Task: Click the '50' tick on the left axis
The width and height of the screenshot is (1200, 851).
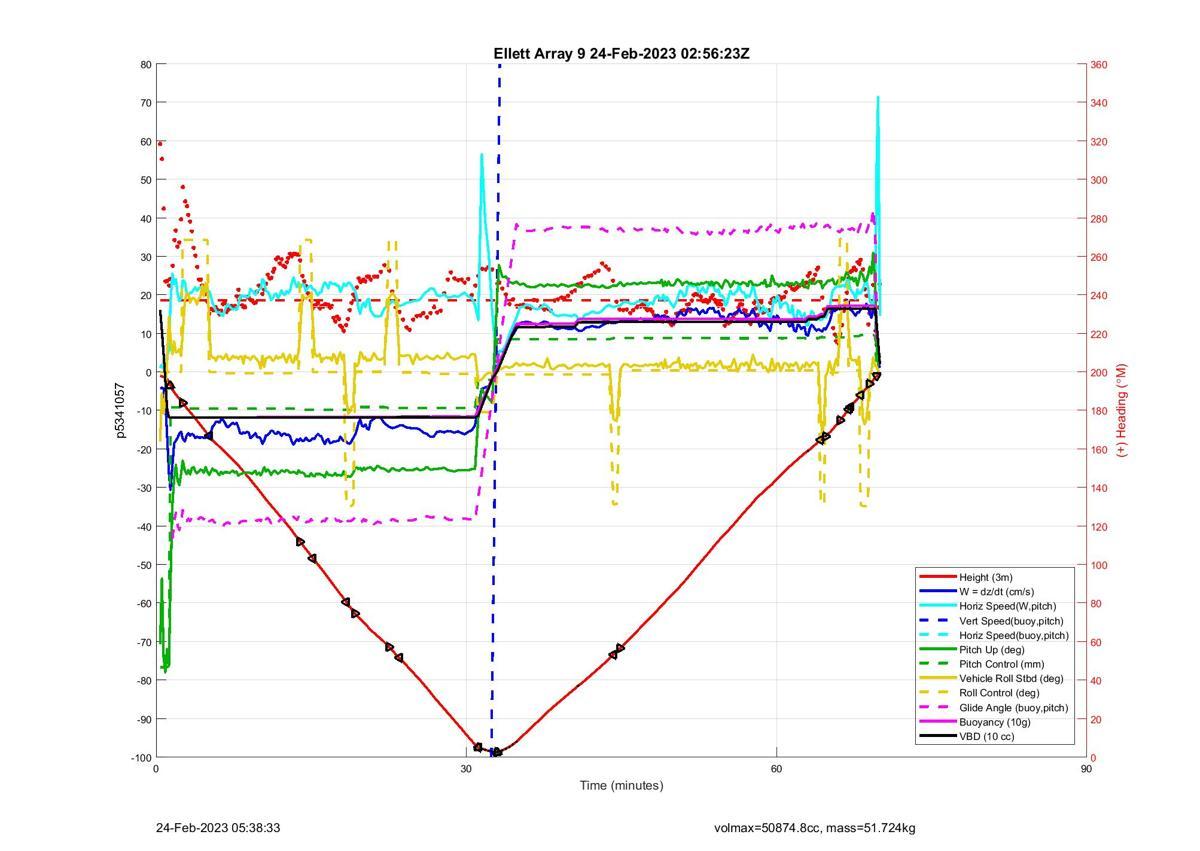Action: point(146,180)
